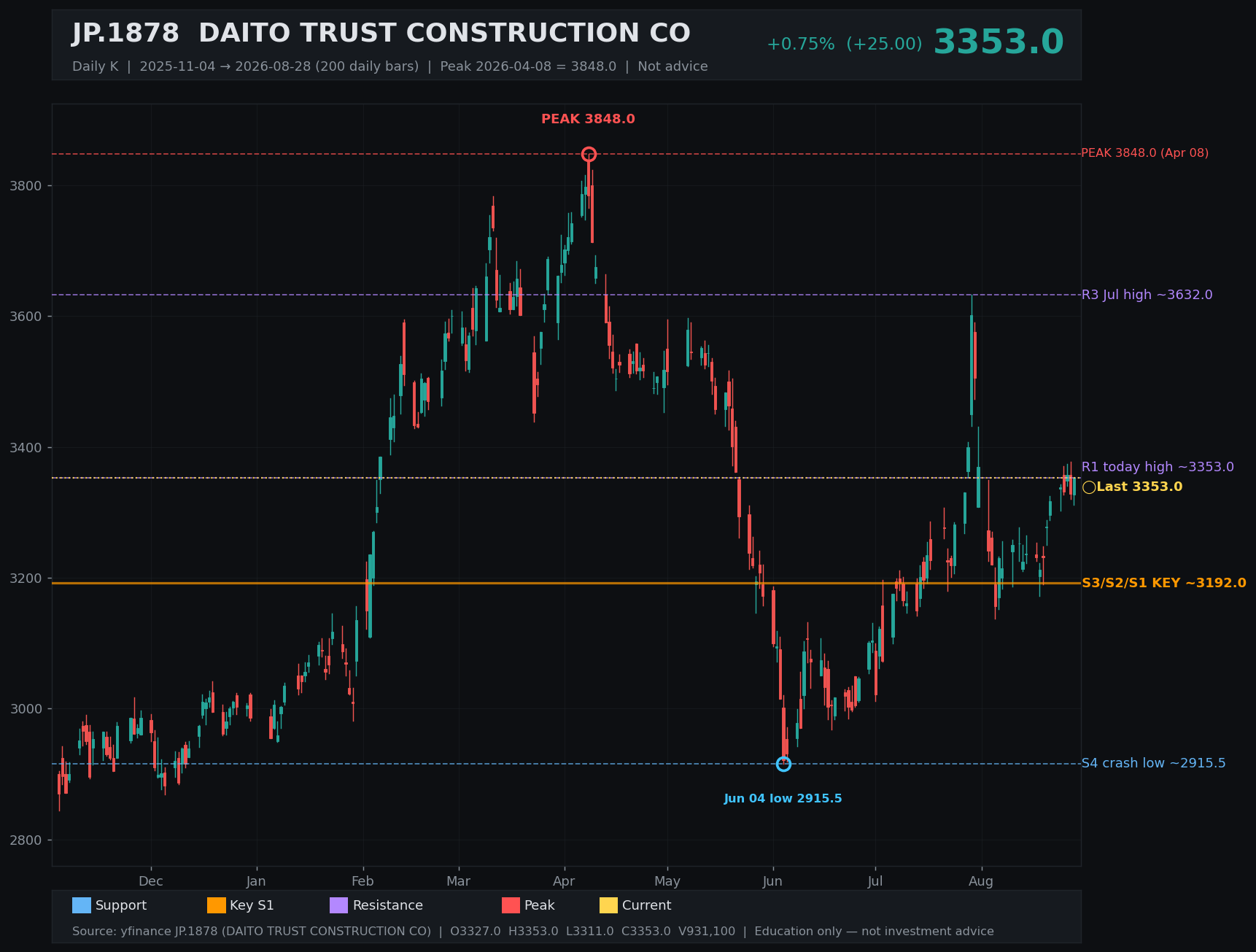The width and height of the screenshot is (1256, 952).
Task: Click the 'PEAK 3848.0' annotation above the chart
Action: pos(588,119)
